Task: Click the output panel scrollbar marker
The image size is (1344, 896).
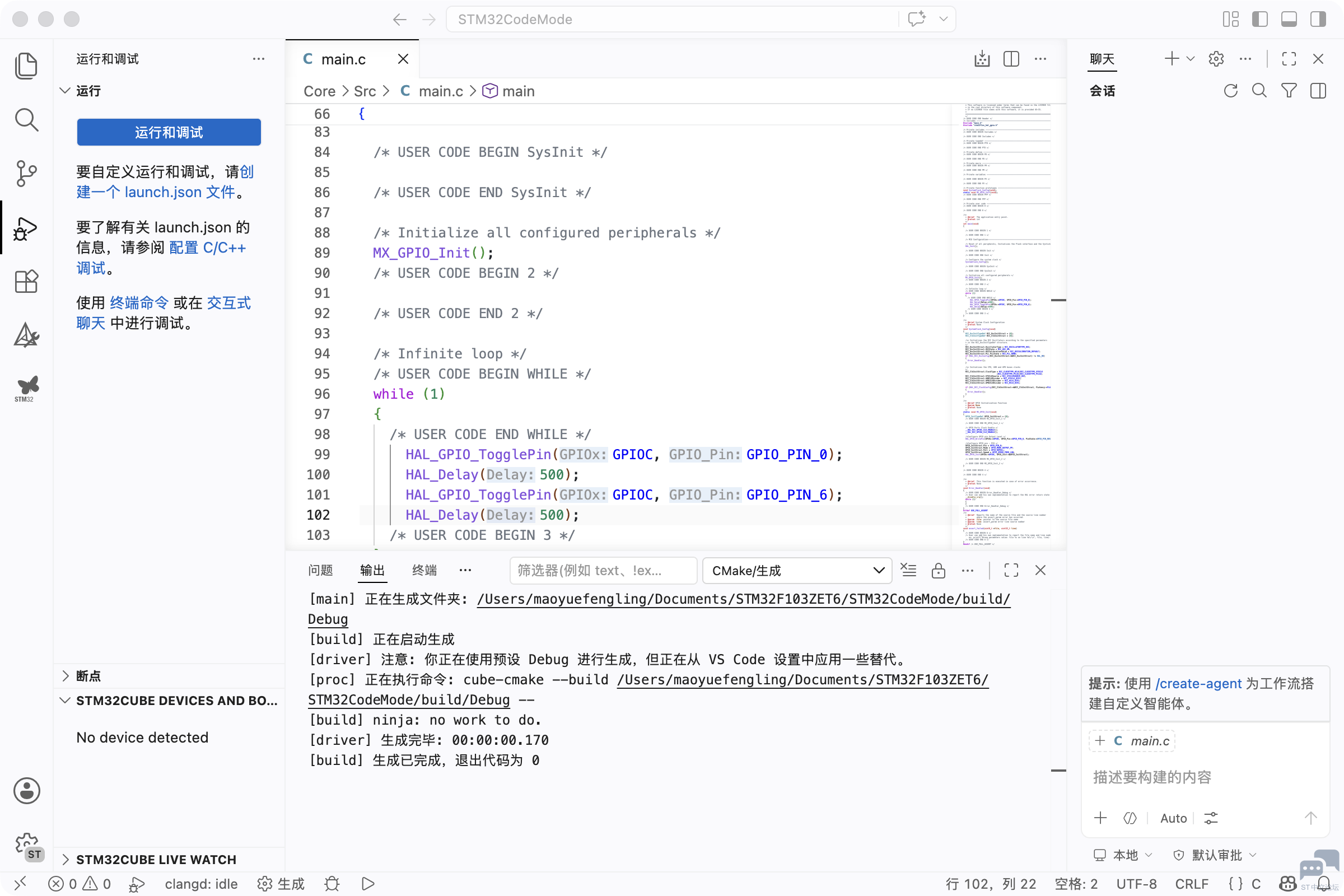Action: (x=1059, y=771)
